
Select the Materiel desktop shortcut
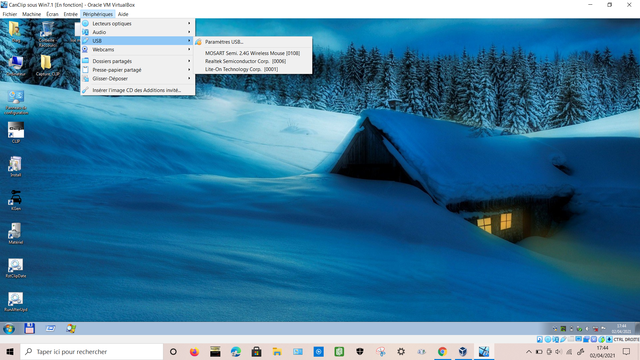16,234
